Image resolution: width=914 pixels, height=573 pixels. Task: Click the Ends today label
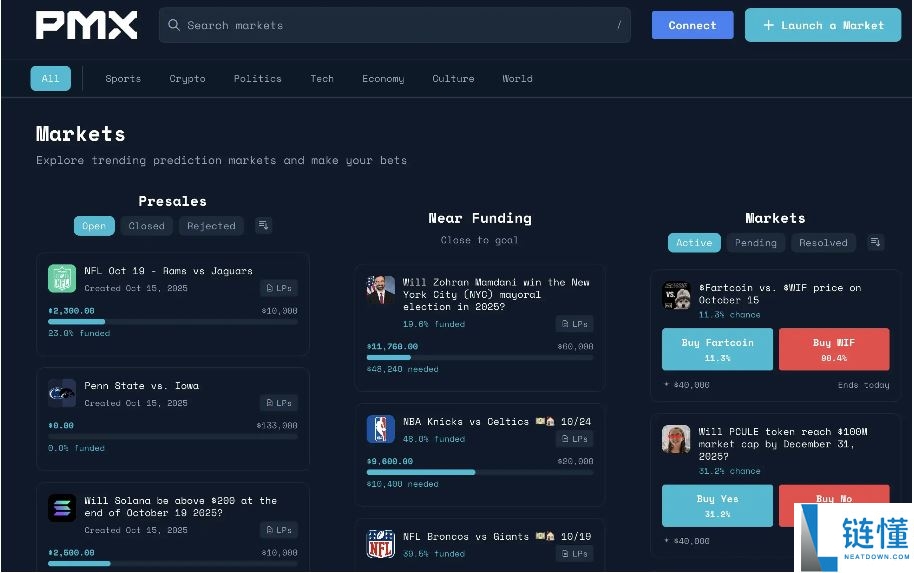coord(863,385)
